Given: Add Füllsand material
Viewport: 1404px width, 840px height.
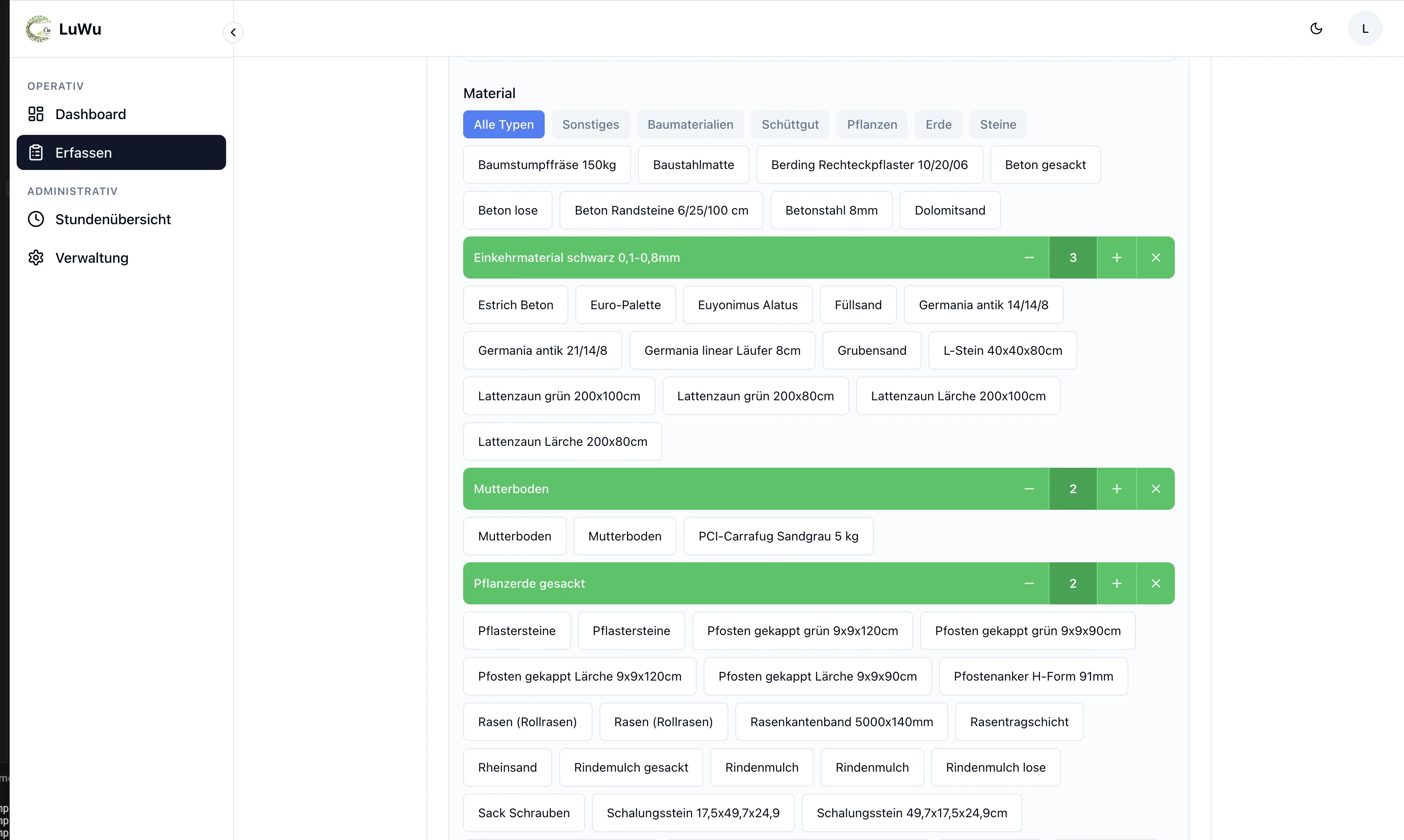Looking at the screenshot, I should click(858, 305).
